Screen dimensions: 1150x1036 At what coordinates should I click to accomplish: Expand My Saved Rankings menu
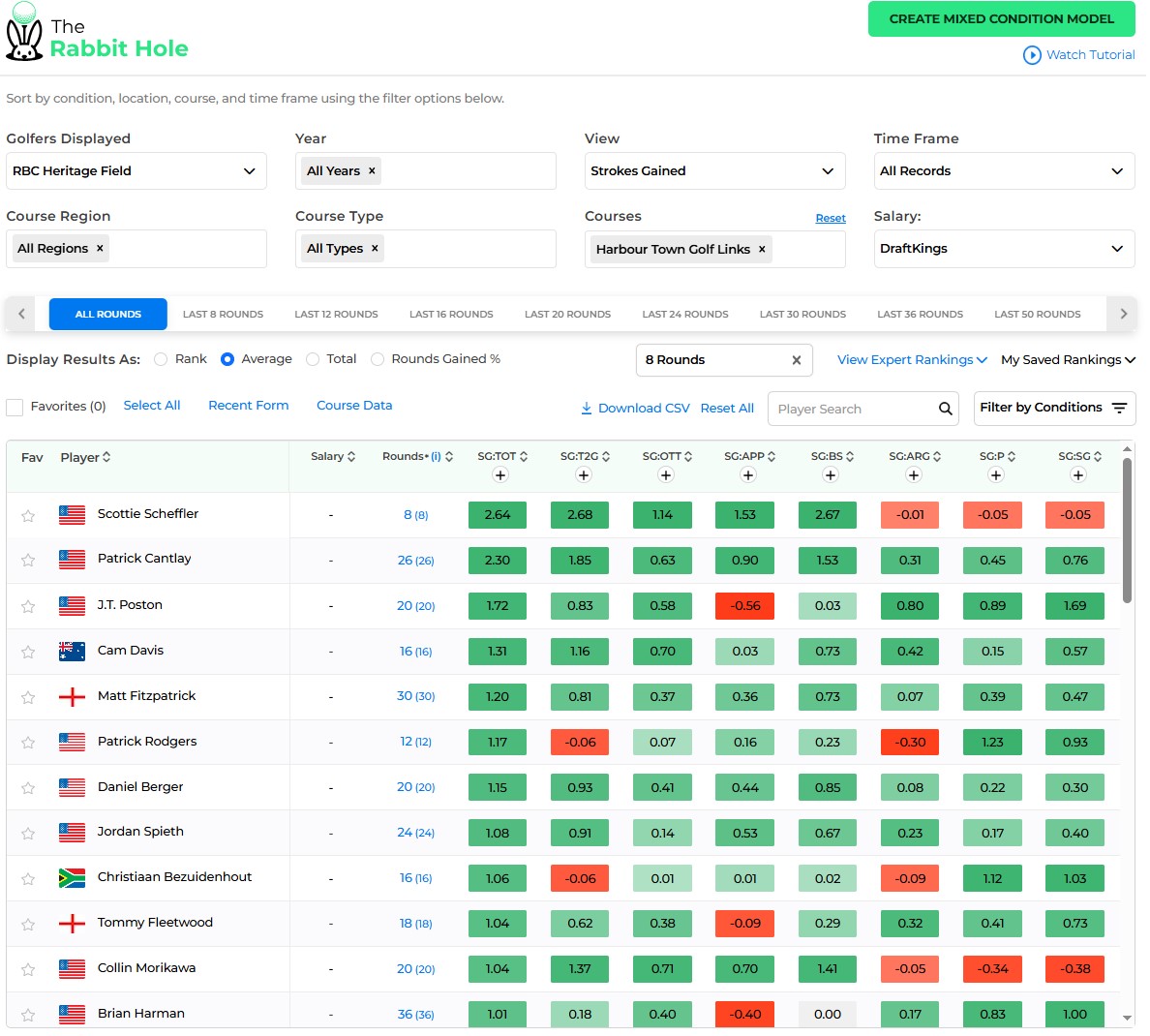click(1070, 361)
